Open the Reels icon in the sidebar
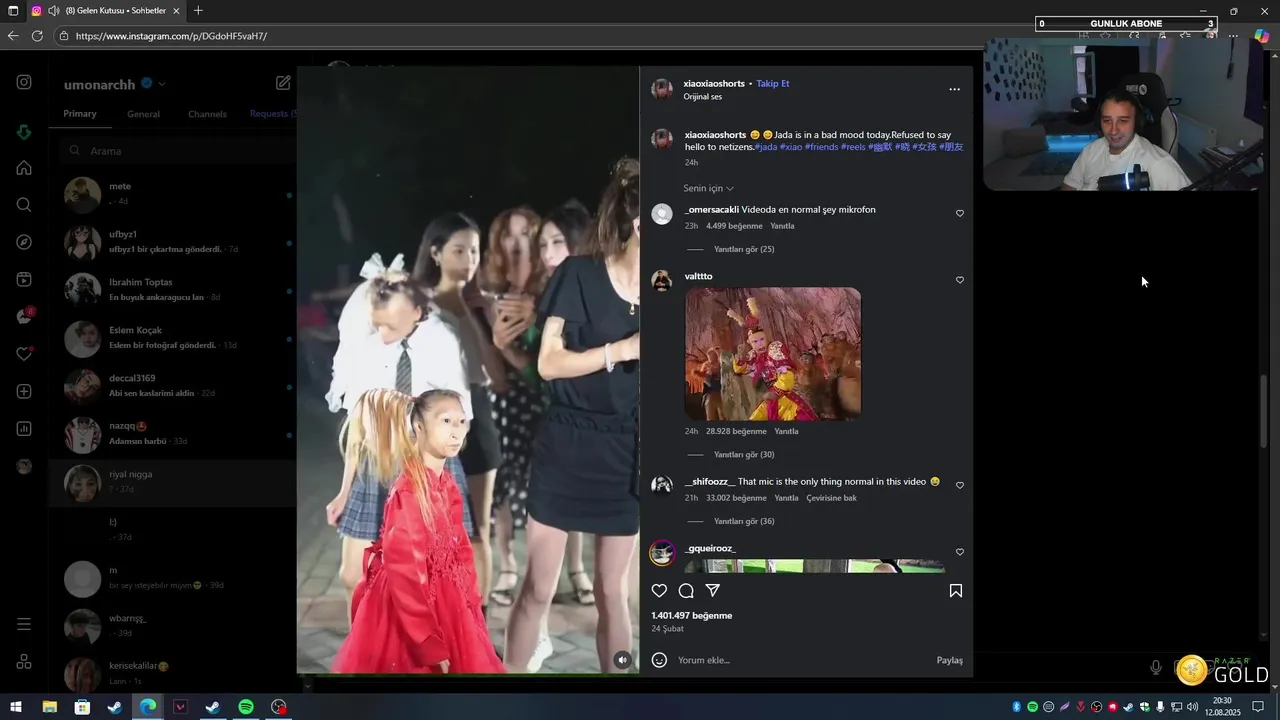This screenshot has height=720, width=1280. (24, 280)
